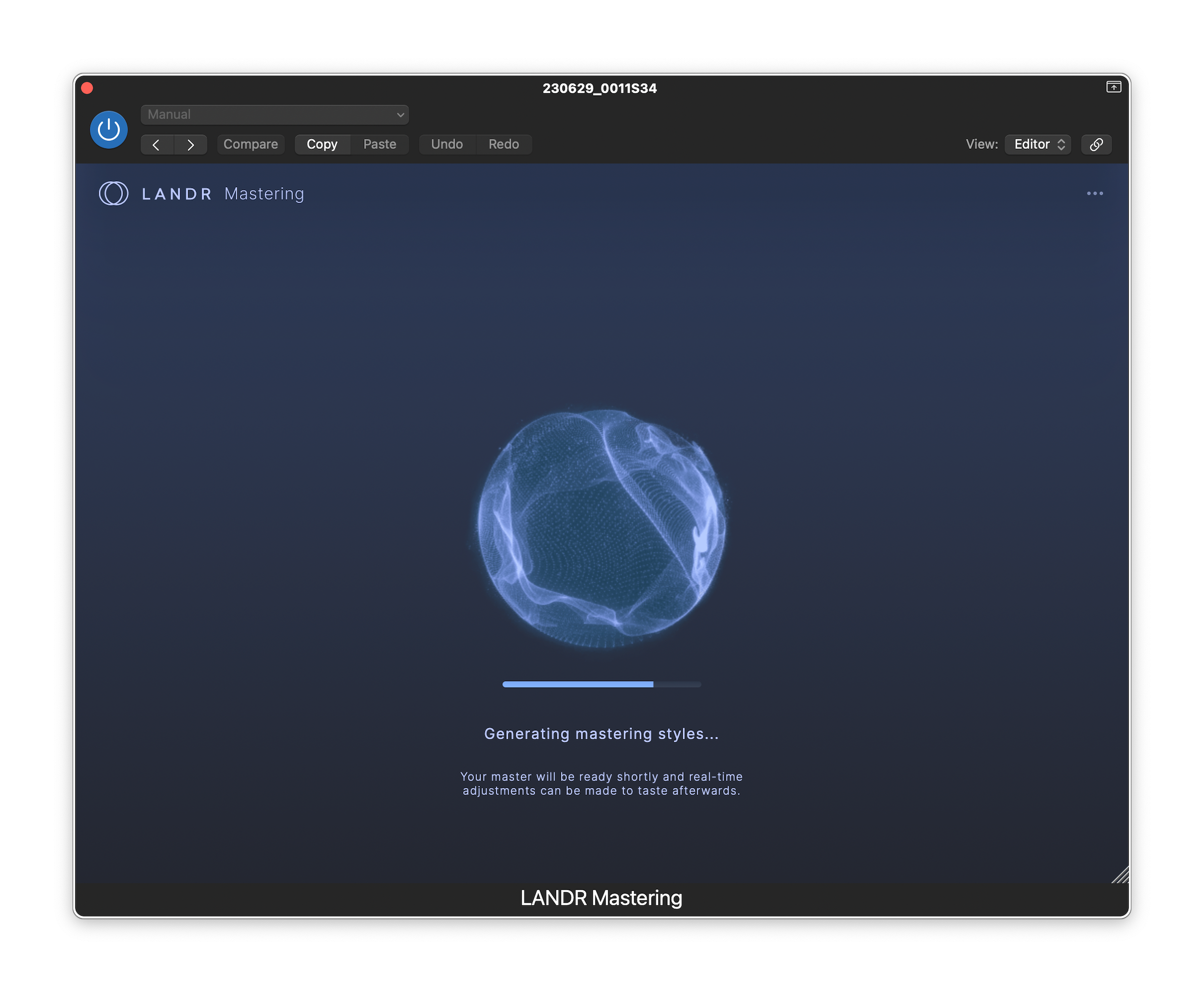Click the Manual dropdown chevron arrow
This screenshot has width=1204, height=992.
tap(400, 115)
